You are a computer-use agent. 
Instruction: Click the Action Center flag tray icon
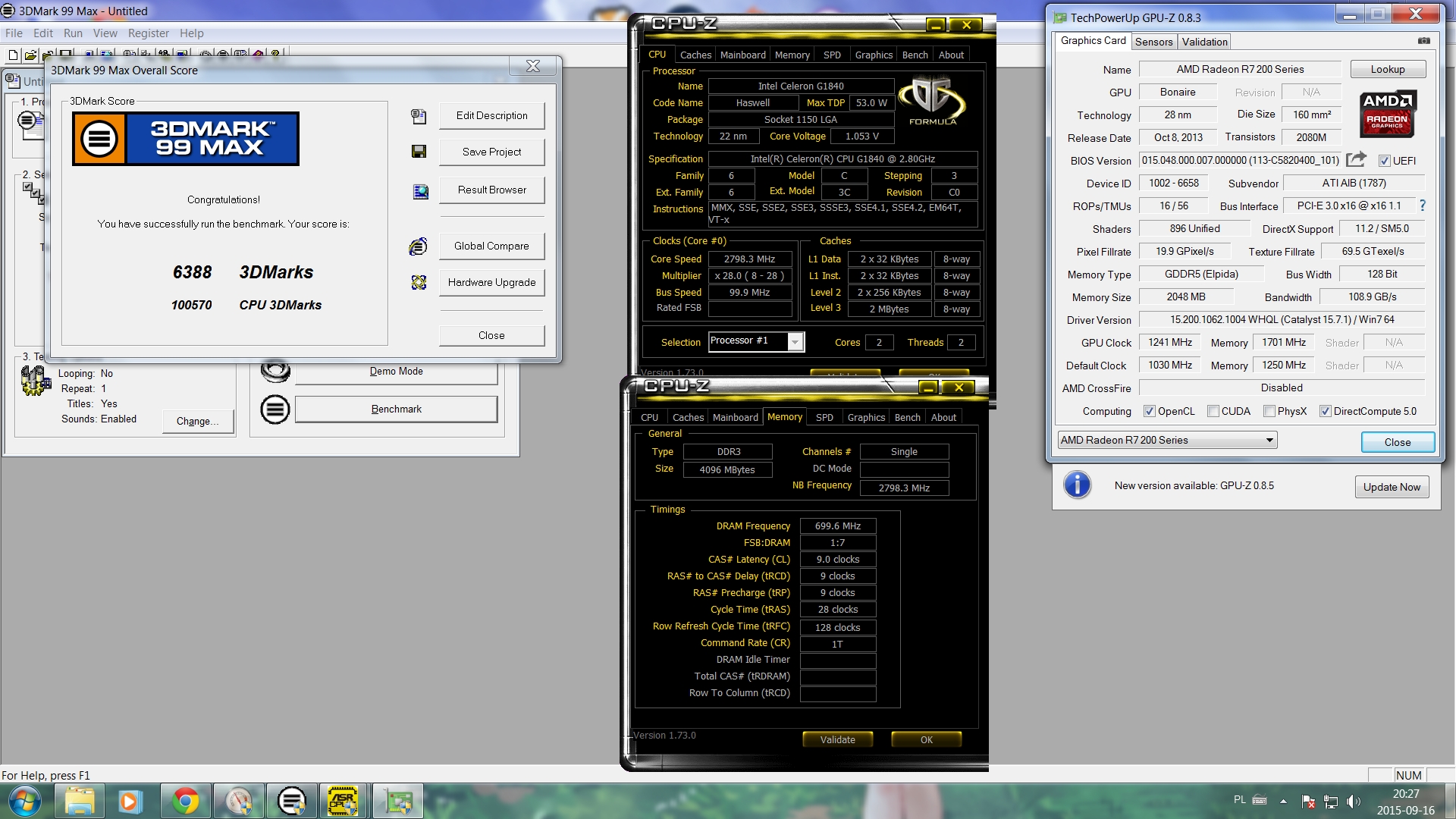point(1308,801)
